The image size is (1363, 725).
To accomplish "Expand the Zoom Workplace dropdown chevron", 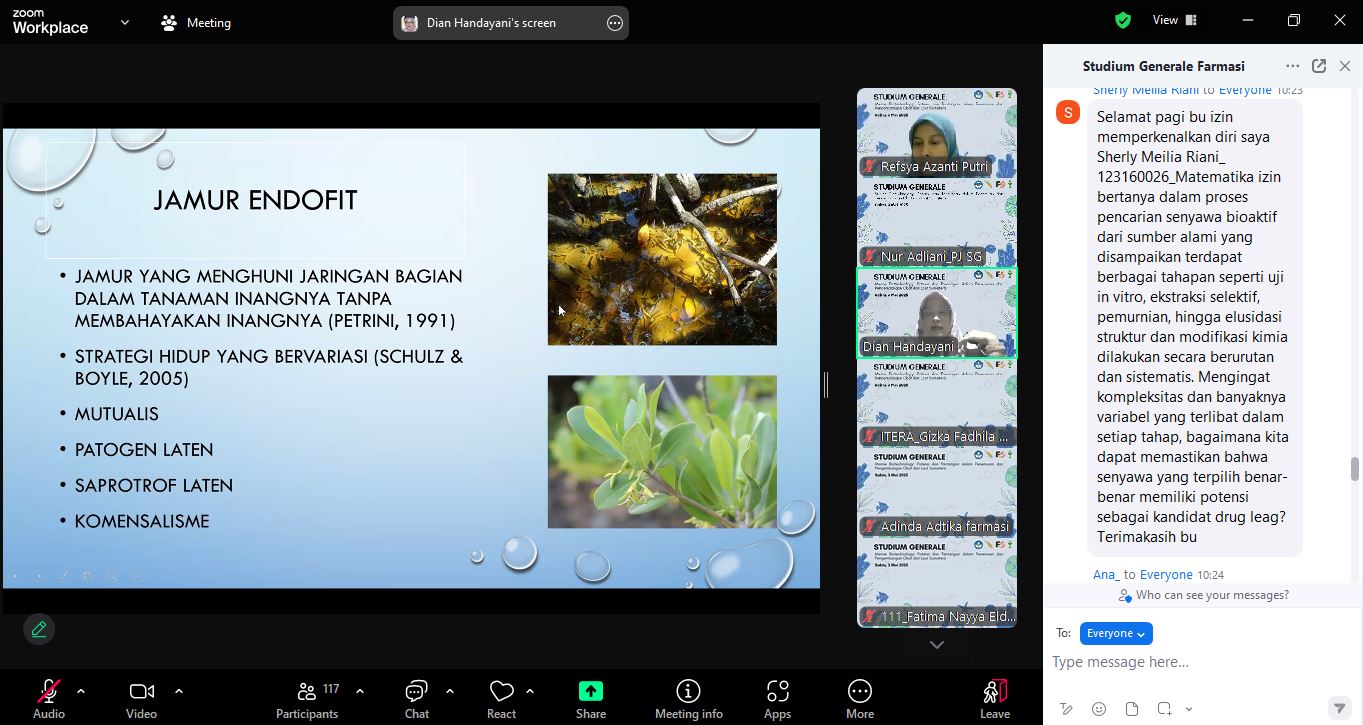I will [x=125, y=22].
